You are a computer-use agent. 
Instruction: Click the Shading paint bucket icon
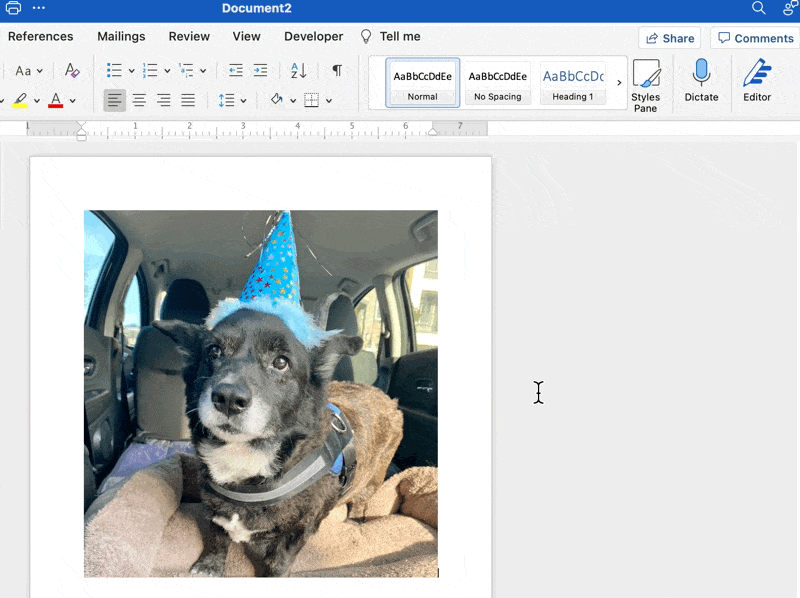277,99
